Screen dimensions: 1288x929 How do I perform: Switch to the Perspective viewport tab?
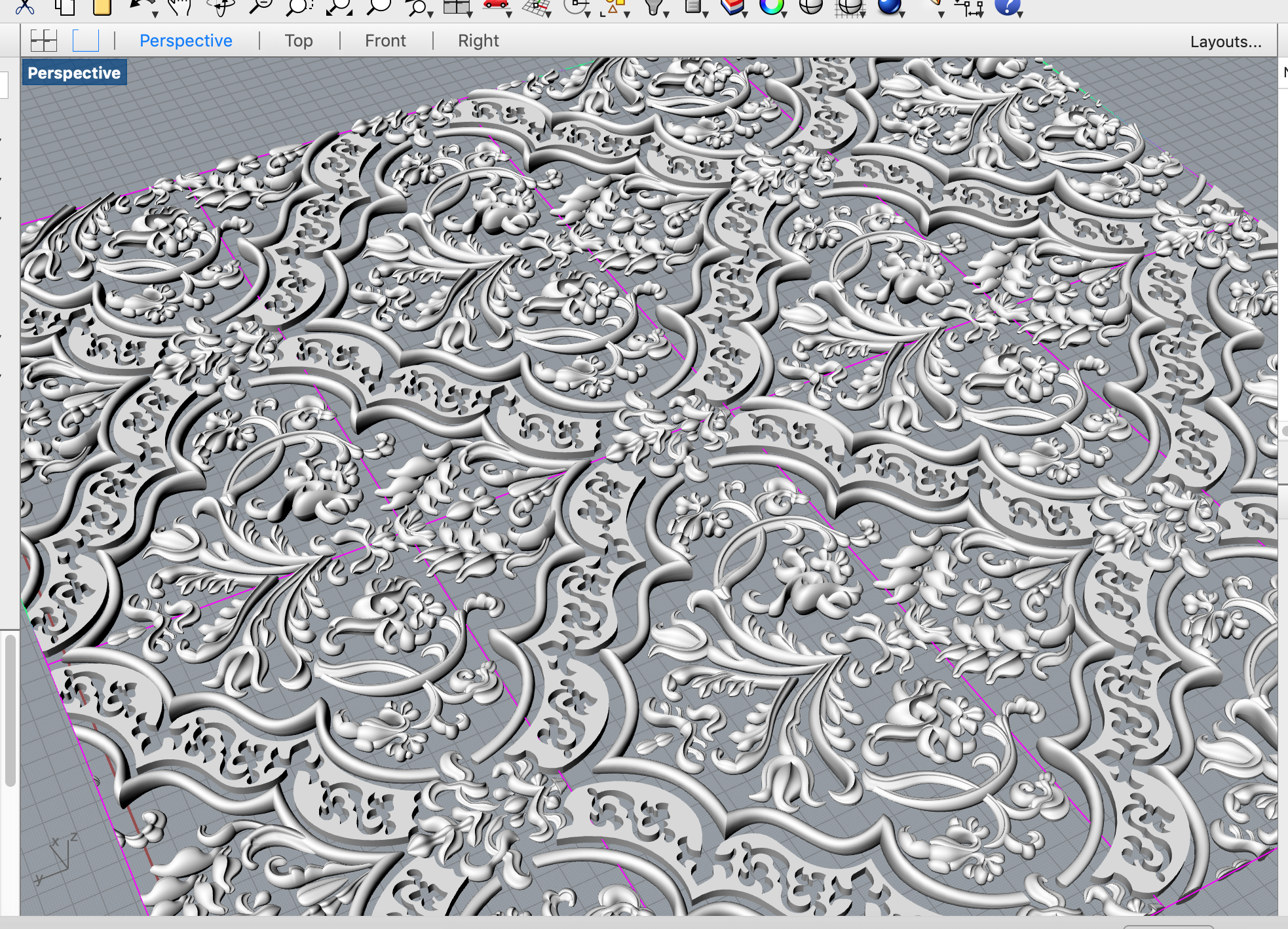point(186,41)
